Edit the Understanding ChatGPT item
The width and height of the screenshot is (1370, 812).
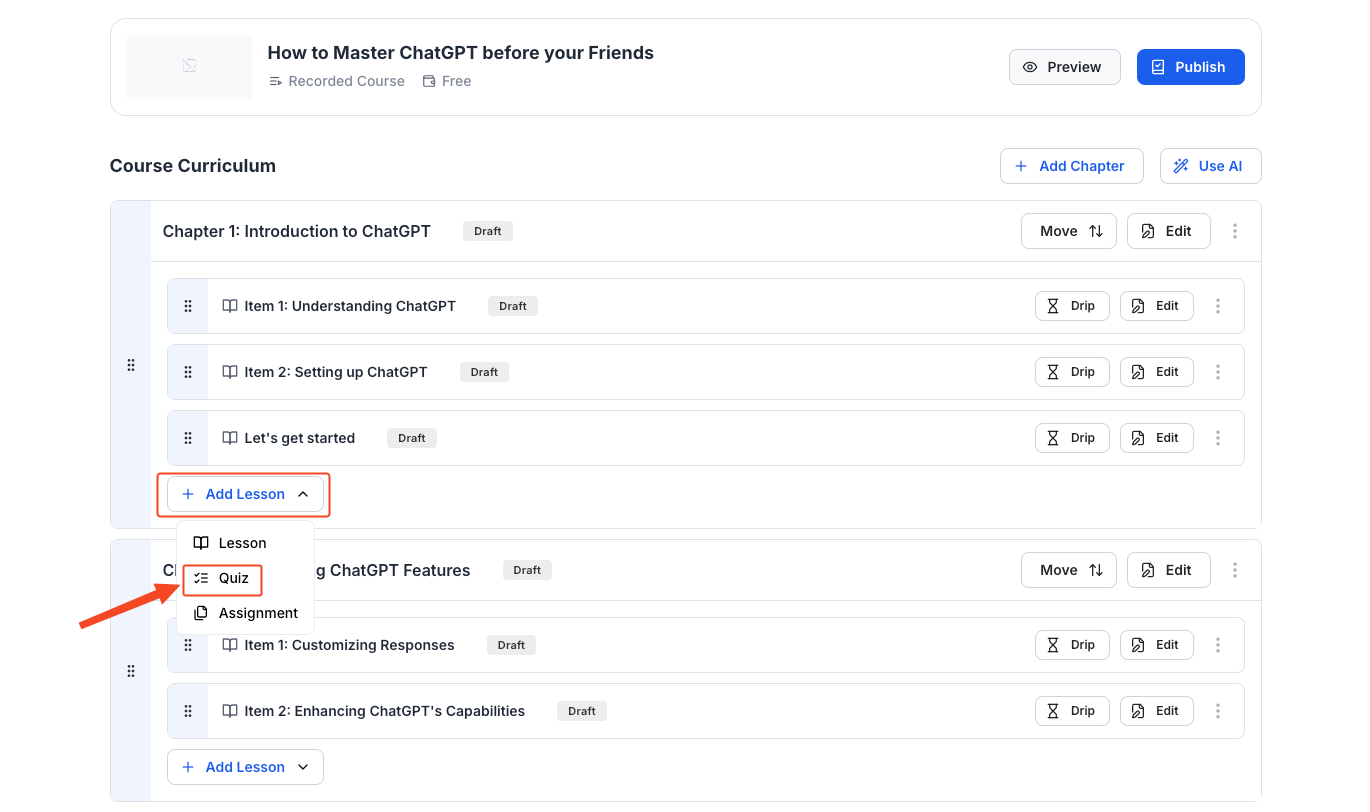click(1157, 306)
